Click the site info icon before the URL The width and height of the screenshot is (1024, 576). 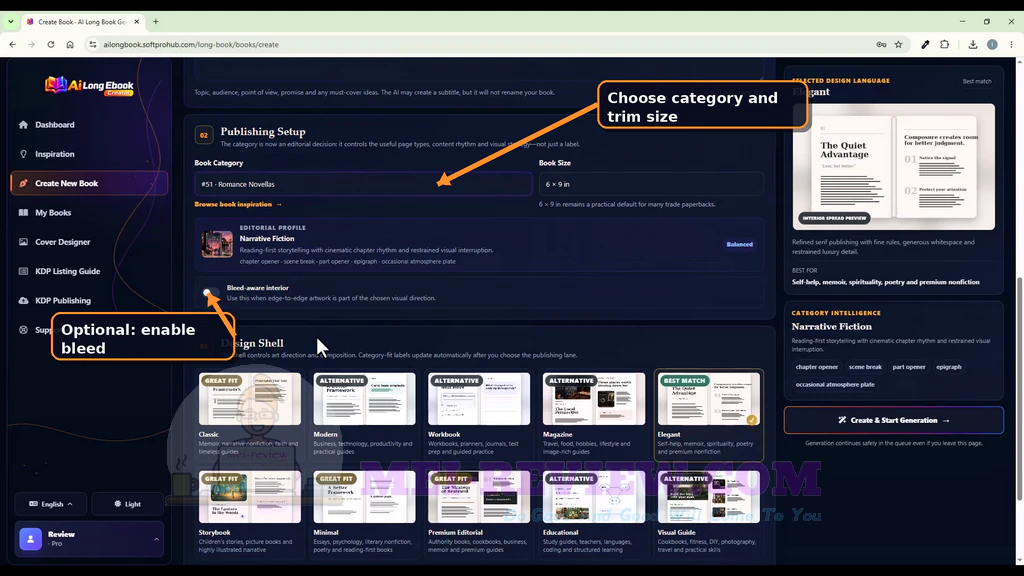(93, 44)
